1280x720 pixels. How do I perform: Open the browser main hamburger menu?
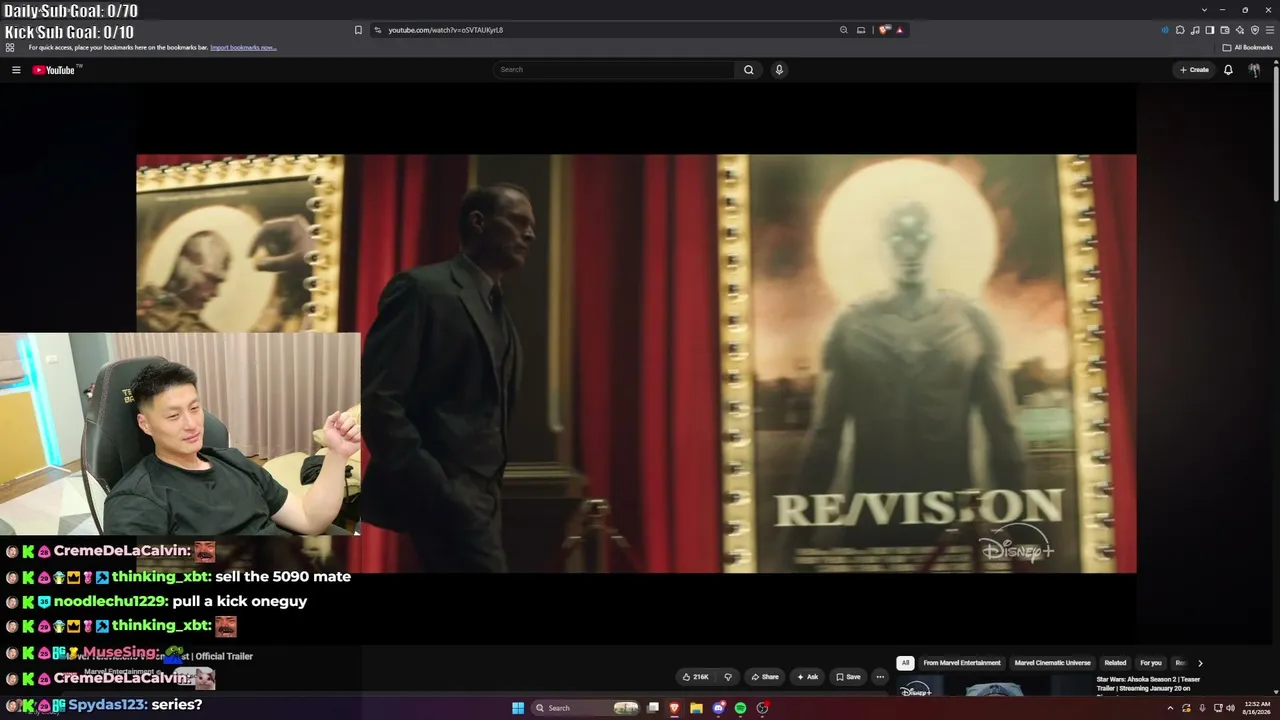(1270, 30)
